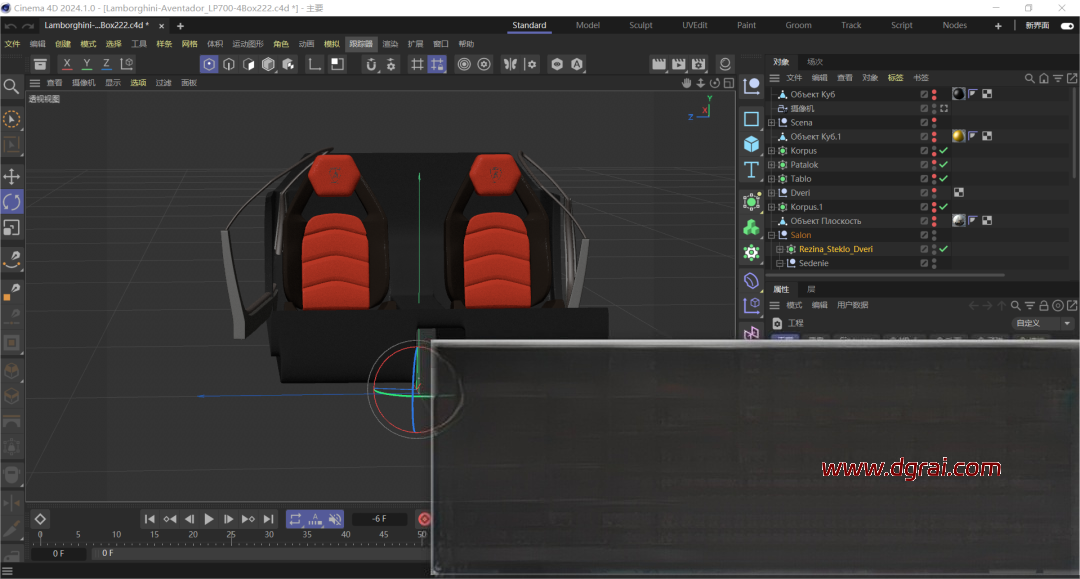Open the search magnifier in left toolbar
The image size is (1080, 579).
click(12, 87)
